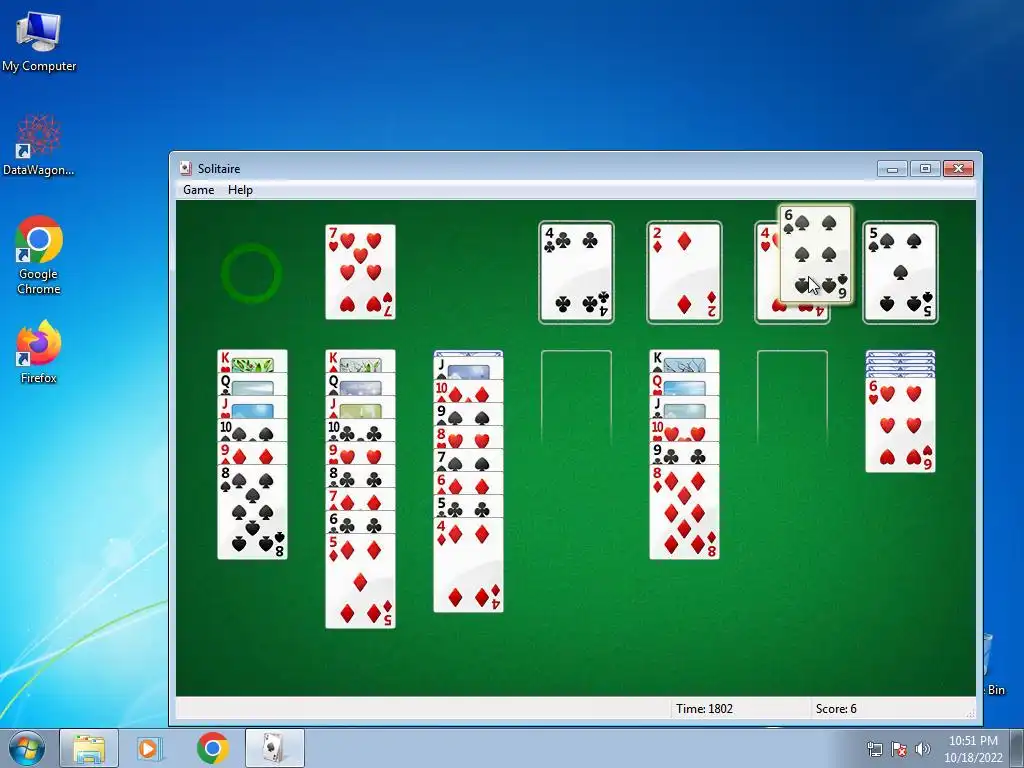This screenshot has width=1024, height=768.
Task: Click the Solitaire title bar icon
Action: point(186,168)
